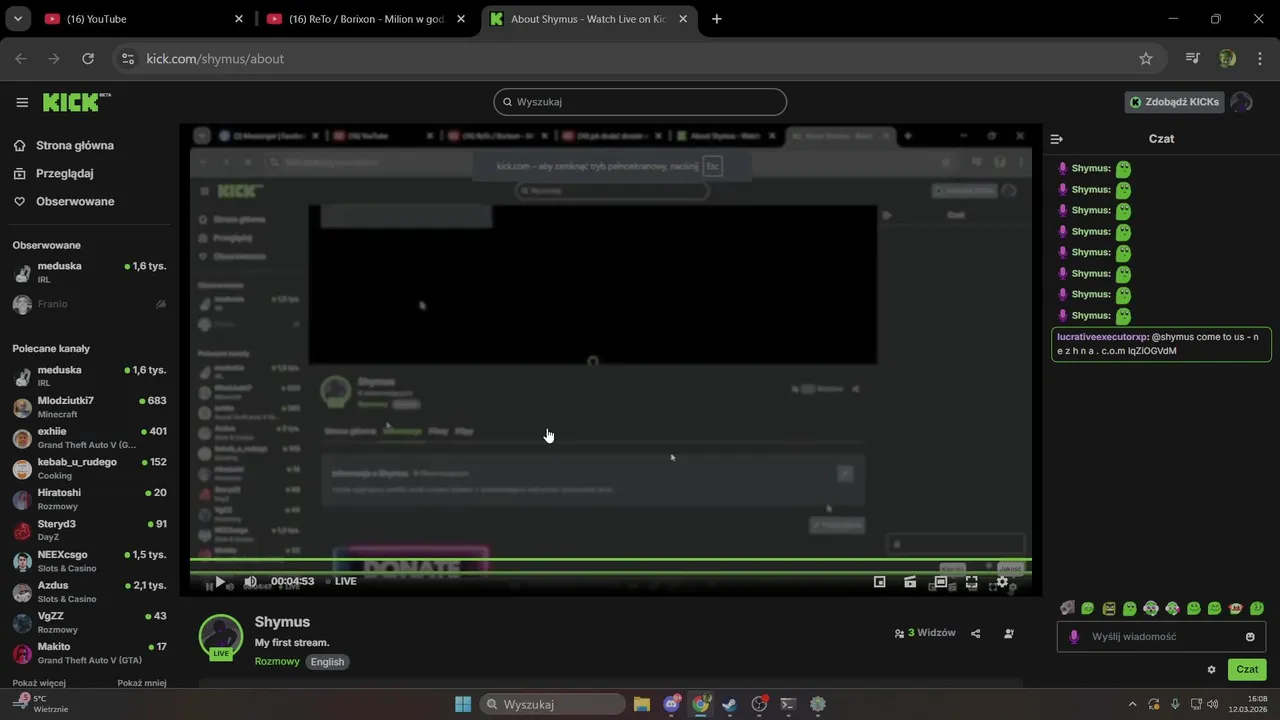
Task: Open exhiie recommended channel
Action: coord(89,438)
